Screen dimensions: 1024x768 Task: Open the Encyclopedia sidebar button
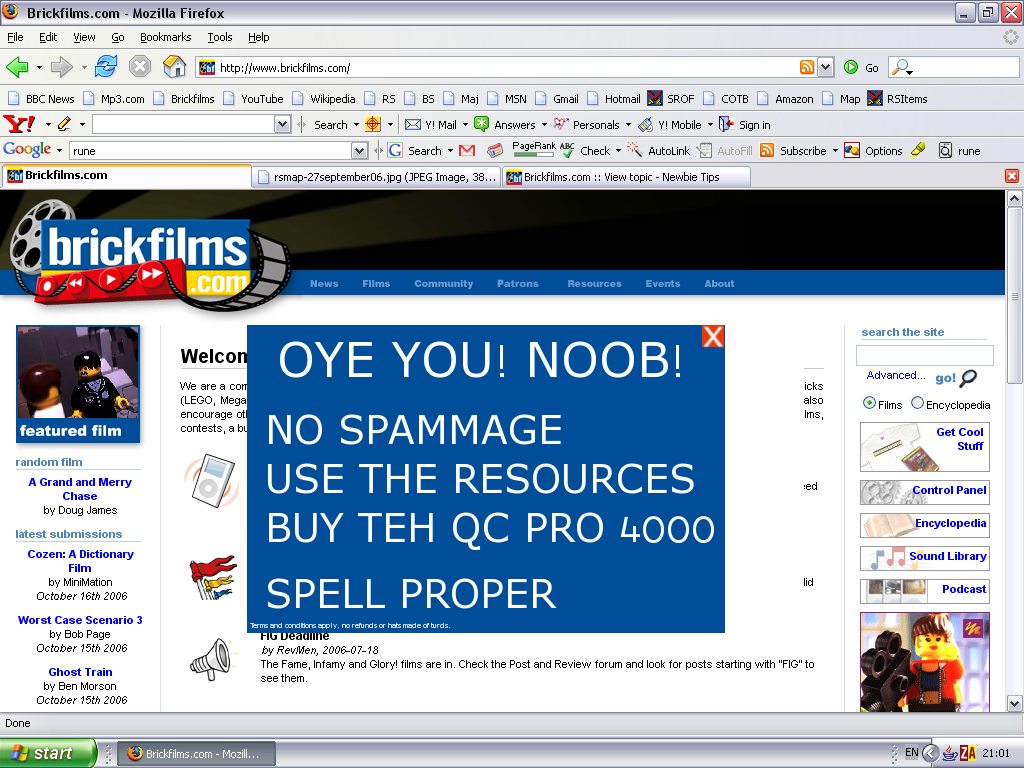click(x=925, y=524)
